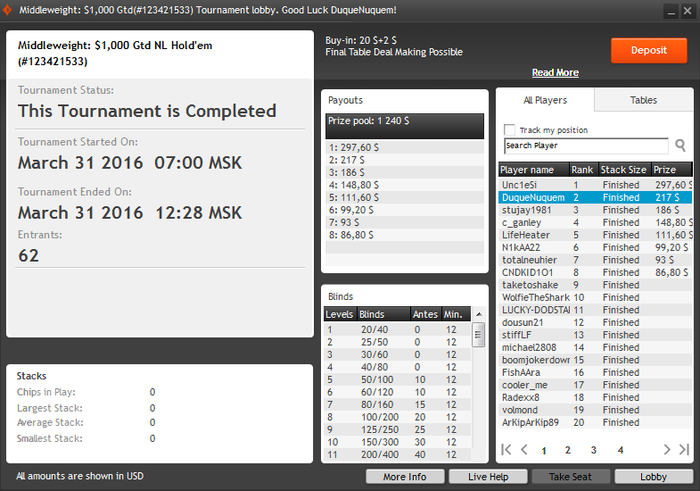
Task: Select player row ArKipArKip89
Action: [x=595, y=422]
